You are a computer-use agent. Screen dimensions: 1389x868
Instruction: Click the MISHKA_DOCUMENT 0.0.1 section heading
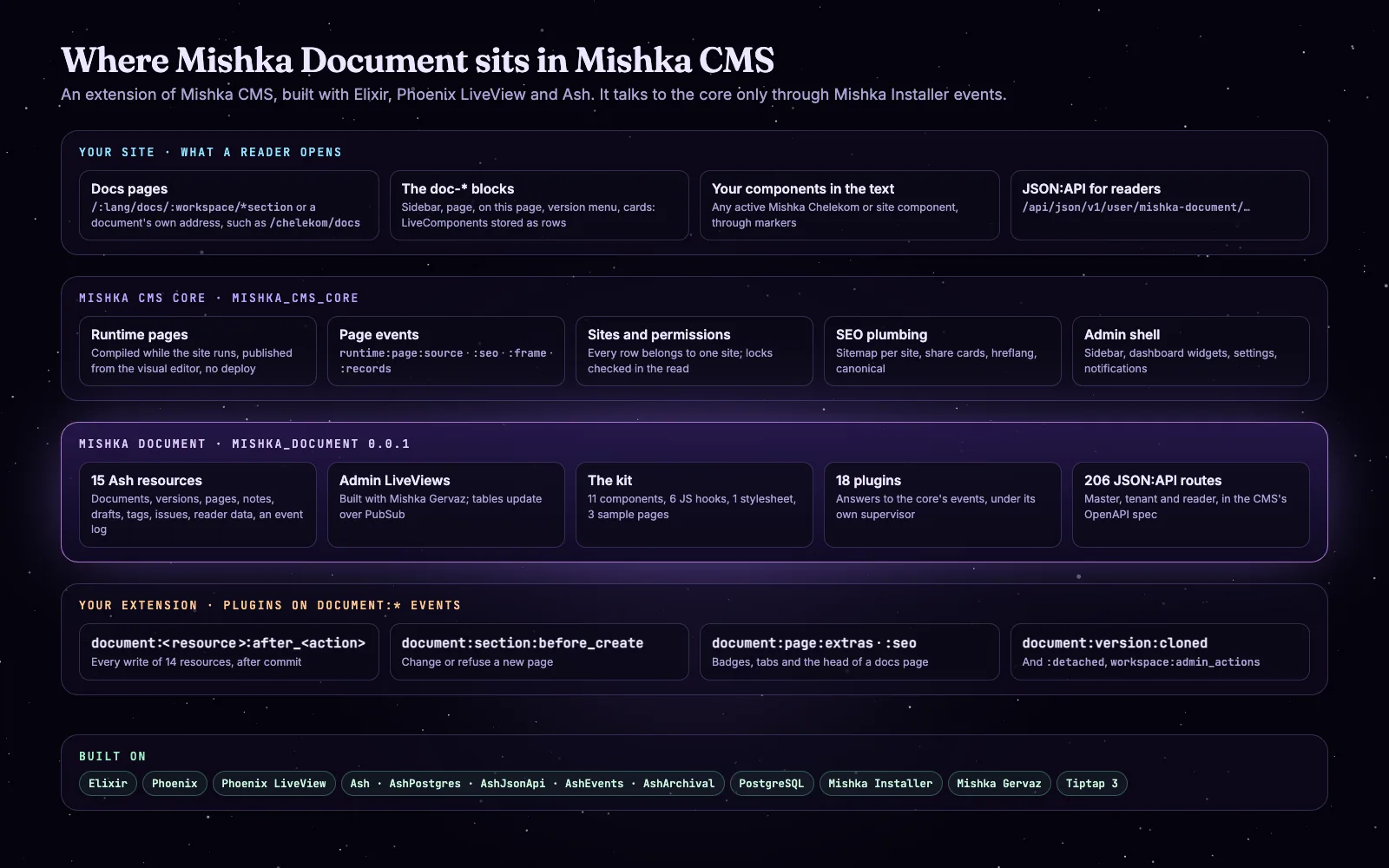[x=244, y=444]
